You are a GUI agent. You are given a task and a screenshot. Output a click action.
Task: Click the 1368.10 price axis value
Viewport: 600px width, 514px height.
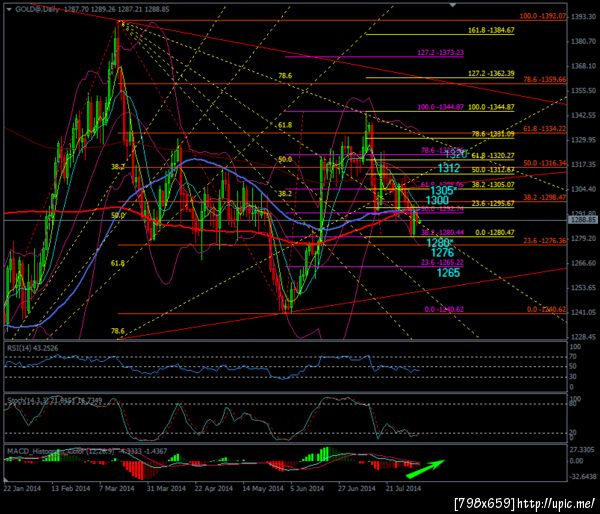[583, 66]
